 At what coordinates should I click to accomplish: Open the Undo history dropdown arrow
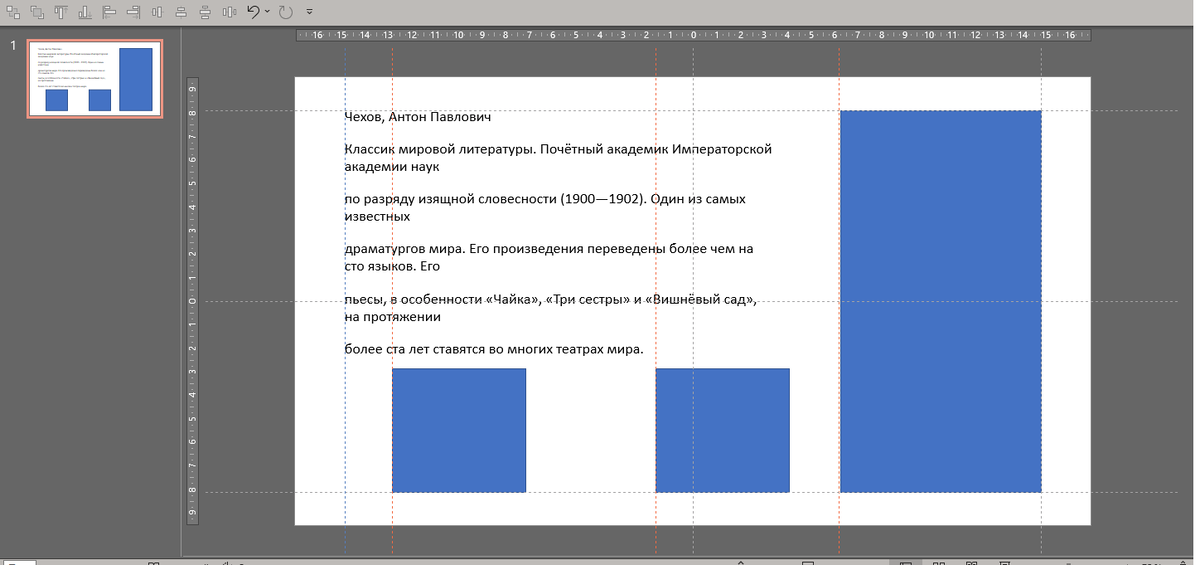coord(267,12)
